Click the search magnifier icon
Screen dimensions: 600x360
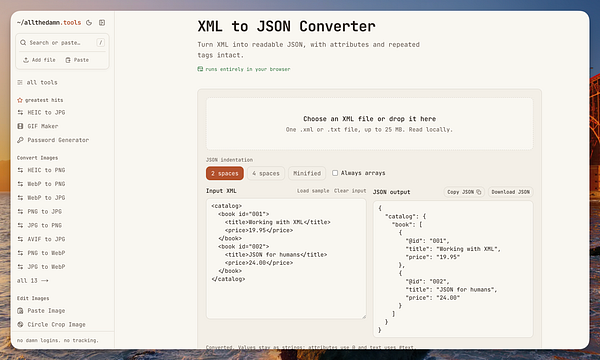coord(23,42)
